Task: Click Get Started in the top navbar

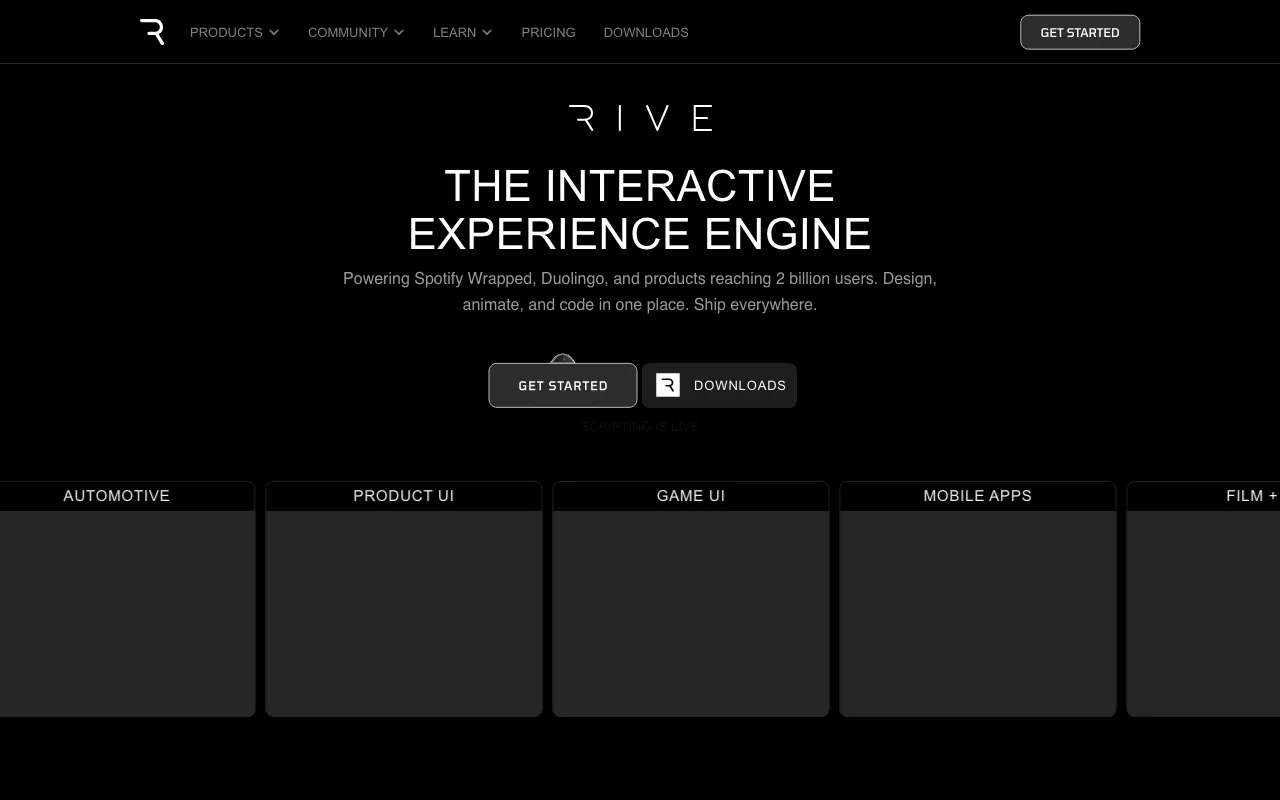Action: pyautogui.click(x=1080, y=32)
